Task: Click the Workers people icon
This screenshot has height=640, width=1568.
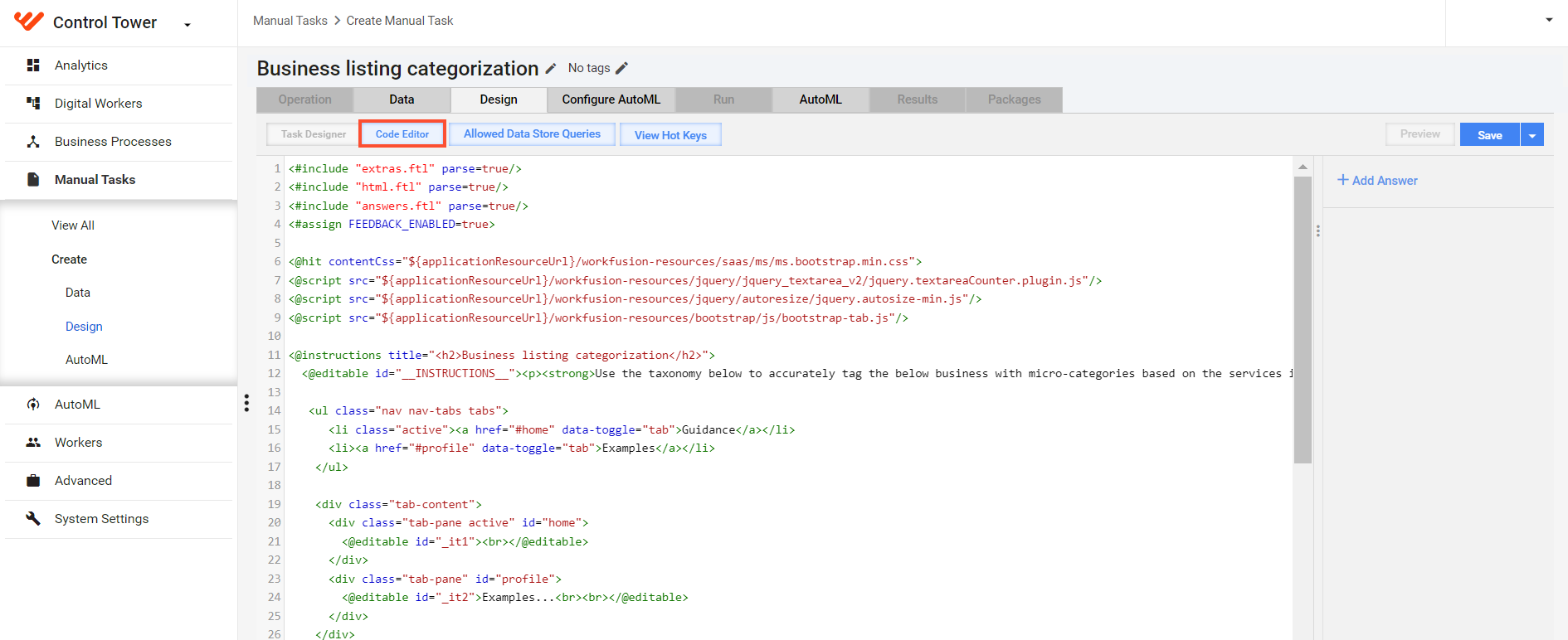Action: click(33, 442)
